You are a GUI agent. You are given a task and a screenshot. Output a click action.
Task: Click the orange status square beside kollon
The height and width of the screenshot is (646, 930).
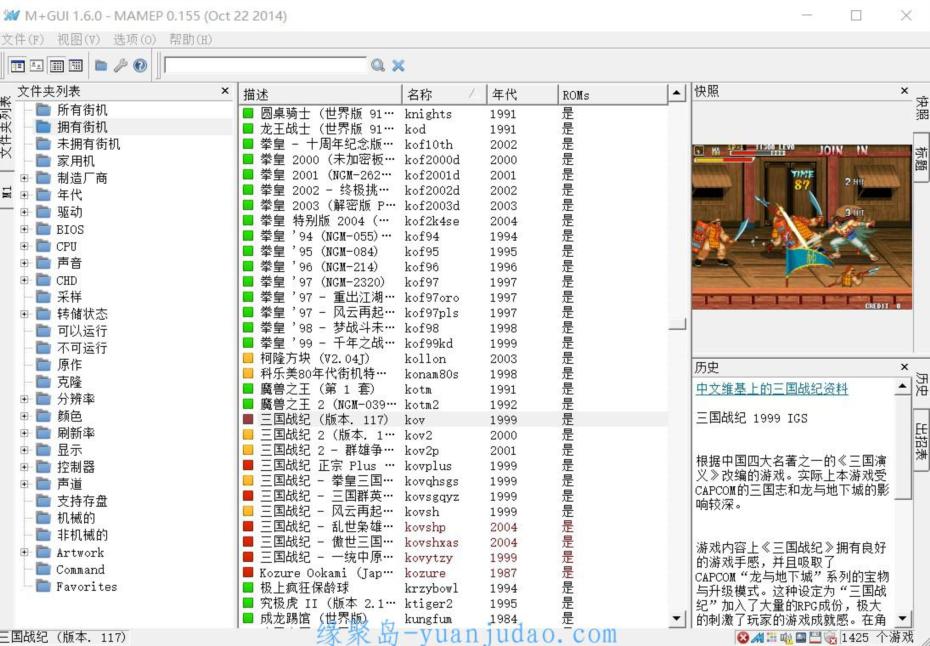[248, 358]
